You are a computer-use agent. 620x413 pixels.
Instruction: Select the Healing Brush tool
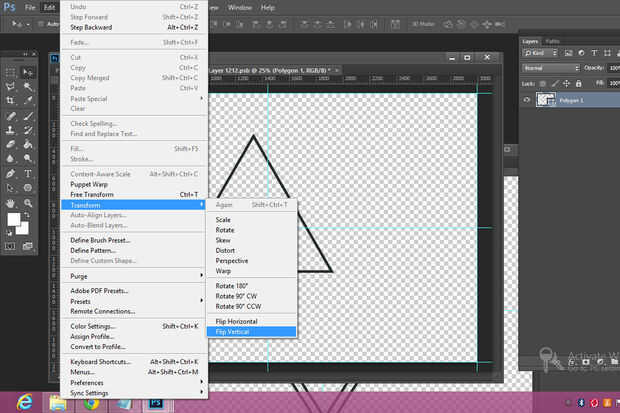10,116
